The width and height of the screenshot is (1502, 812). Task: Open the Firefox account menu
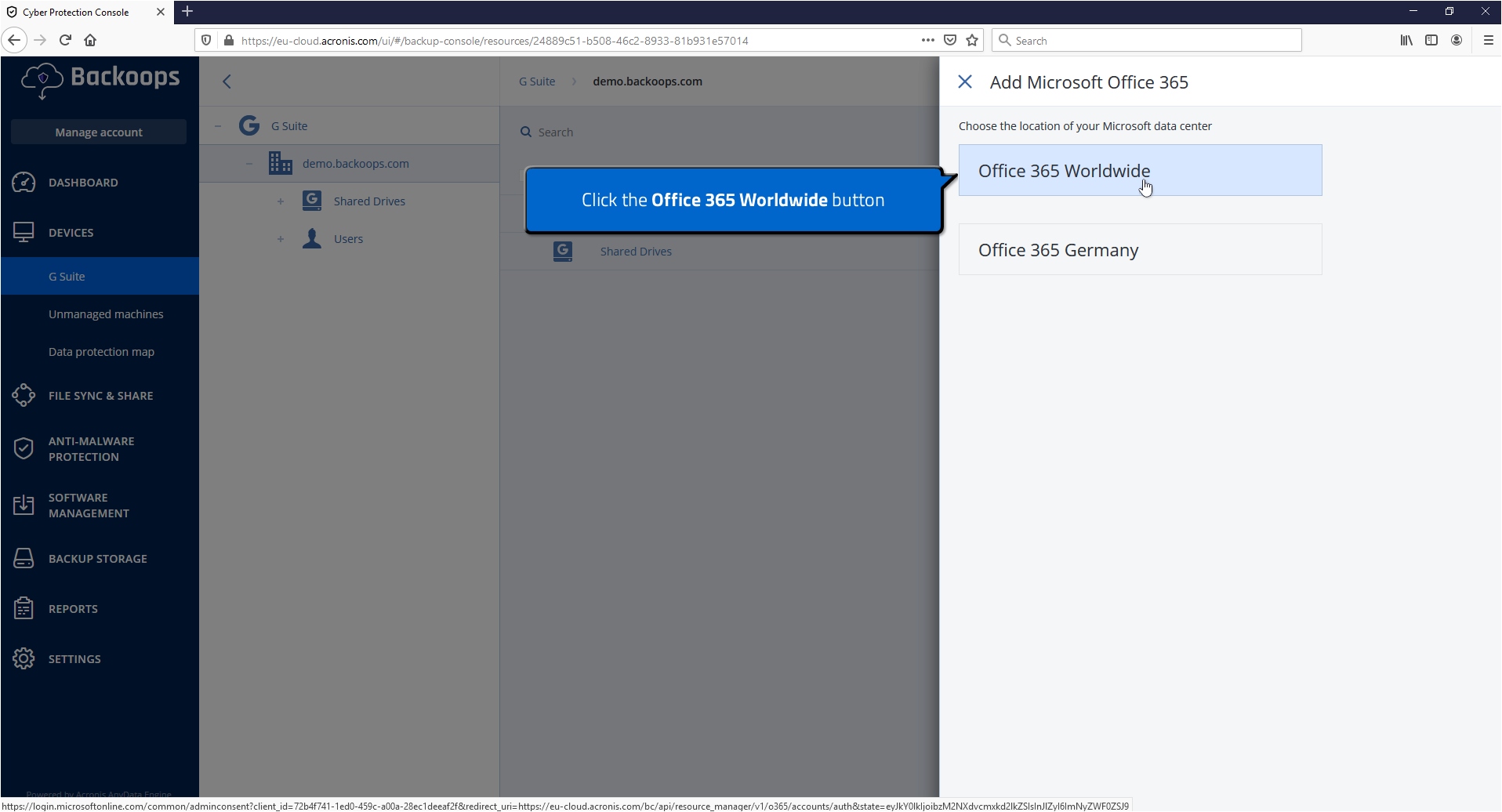coord(1457,40)
